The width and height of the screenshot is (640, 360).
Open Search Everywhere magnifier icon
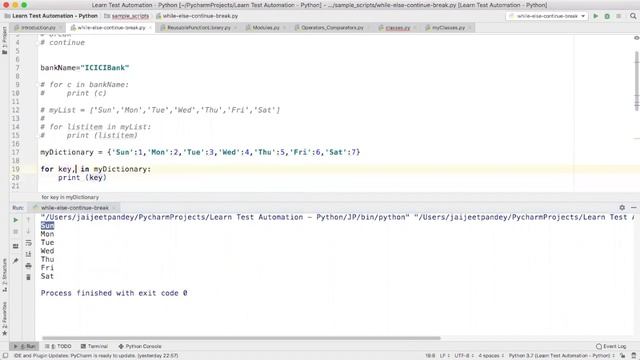pyautogui.click(x=633, y=16)
